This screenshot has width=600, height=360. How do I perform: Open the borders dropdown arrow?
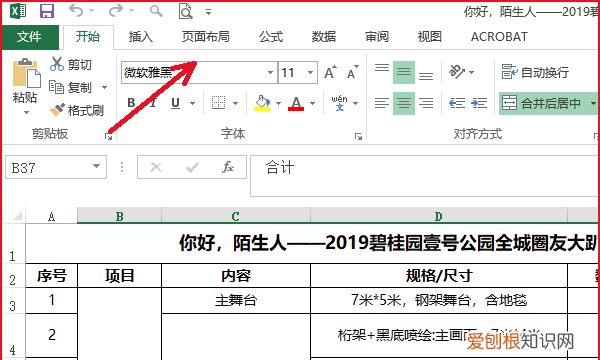pos(235,103)
